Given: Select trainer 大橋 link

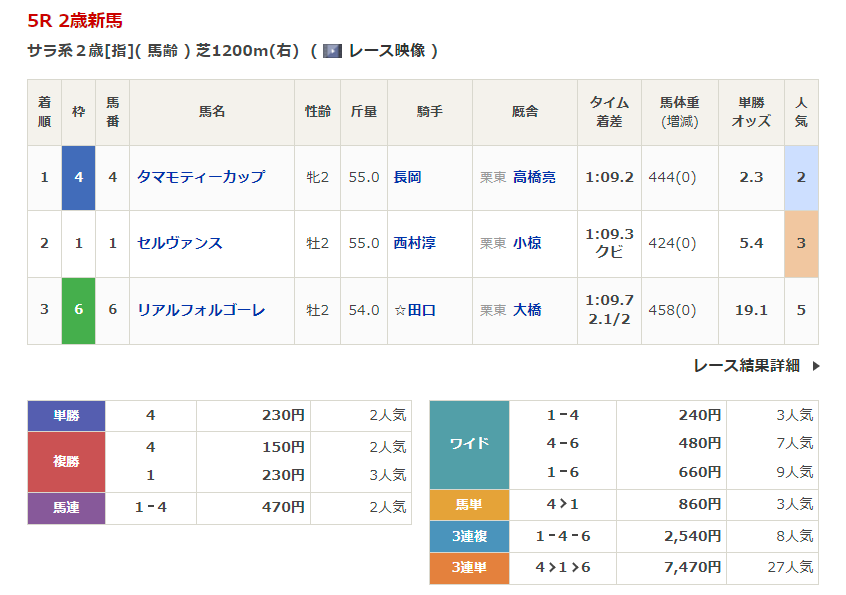Looking at the screenshot, I should (x=527, y=310).
